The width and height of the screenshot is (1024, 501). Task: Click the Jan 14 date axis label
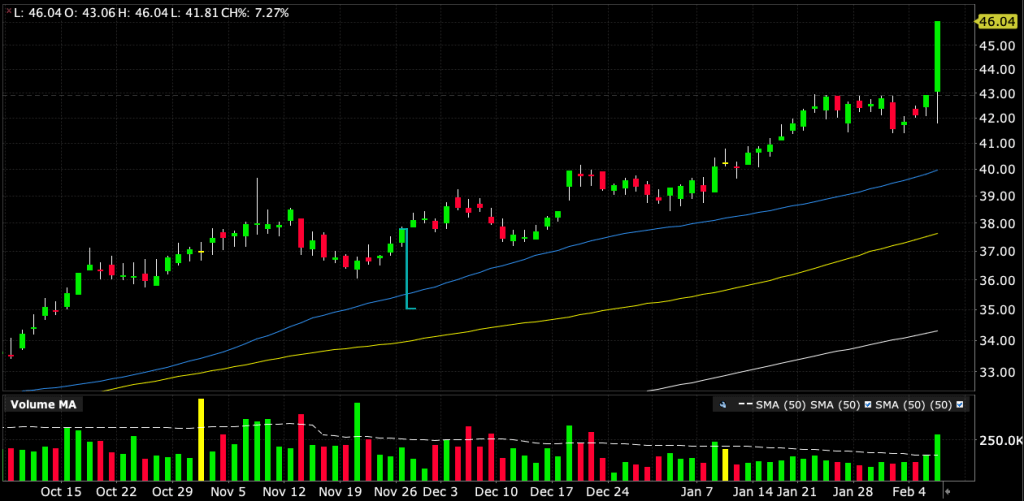(753, 491)
